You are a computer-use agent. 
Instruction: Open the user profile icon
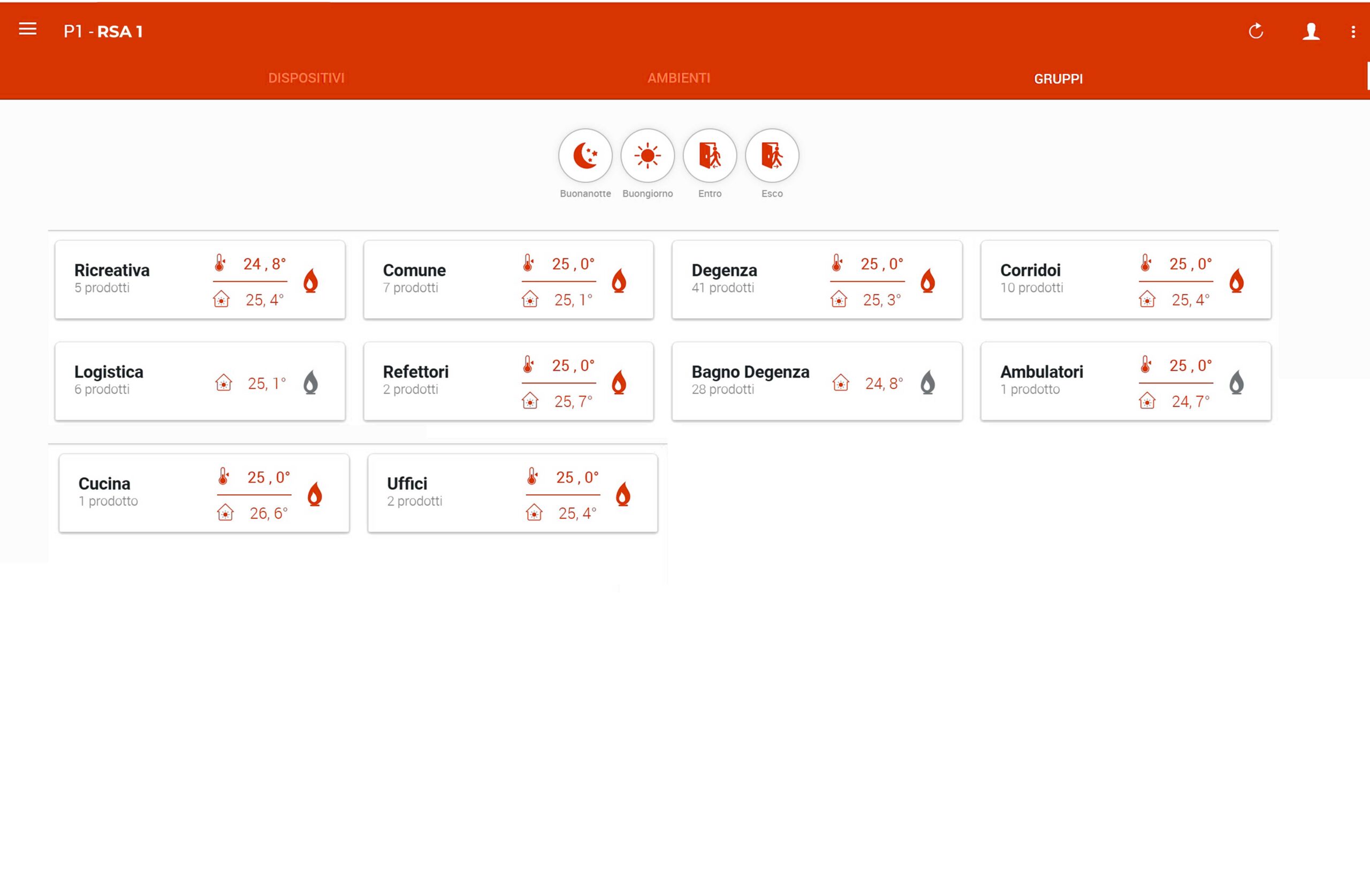coord(1311,31)
